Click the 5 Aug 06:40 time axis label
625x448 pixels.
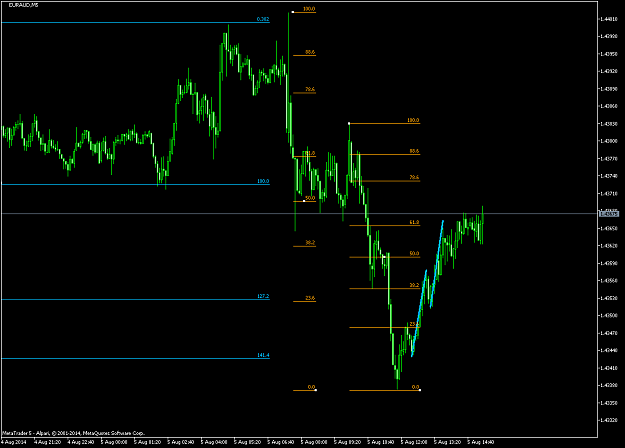281,442
